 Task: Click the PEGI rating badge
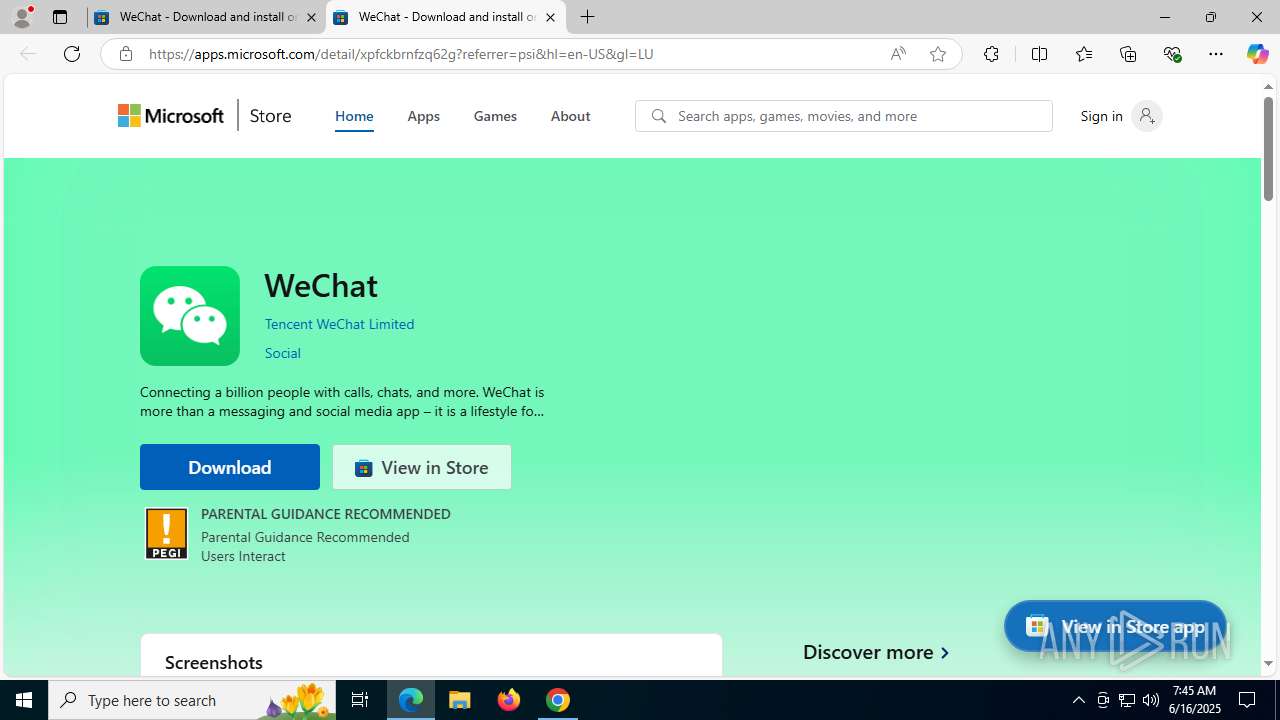tap(166, 534)
